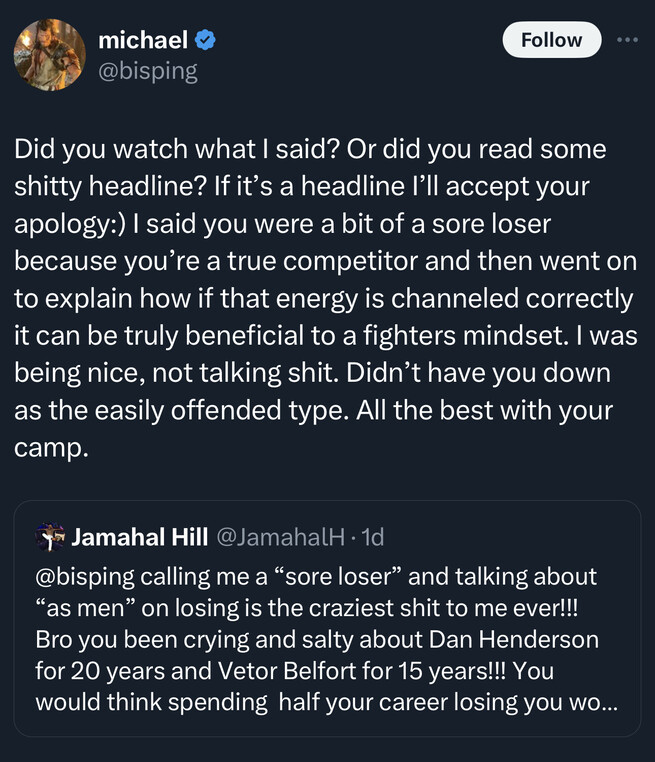
Task: Click the main post text by michael
Action: coord(326,298)
